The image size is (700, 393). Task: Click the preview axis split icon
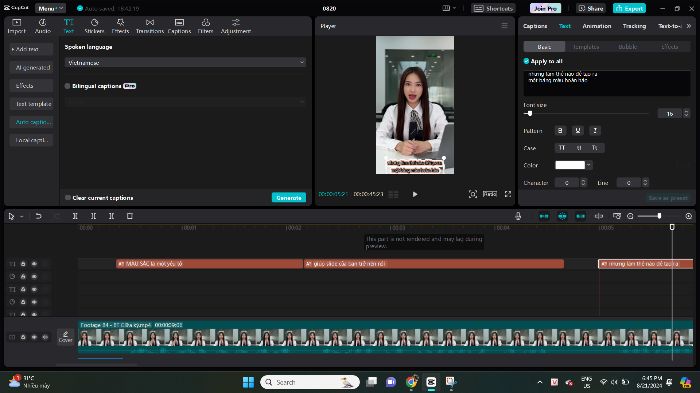[599, 216]
